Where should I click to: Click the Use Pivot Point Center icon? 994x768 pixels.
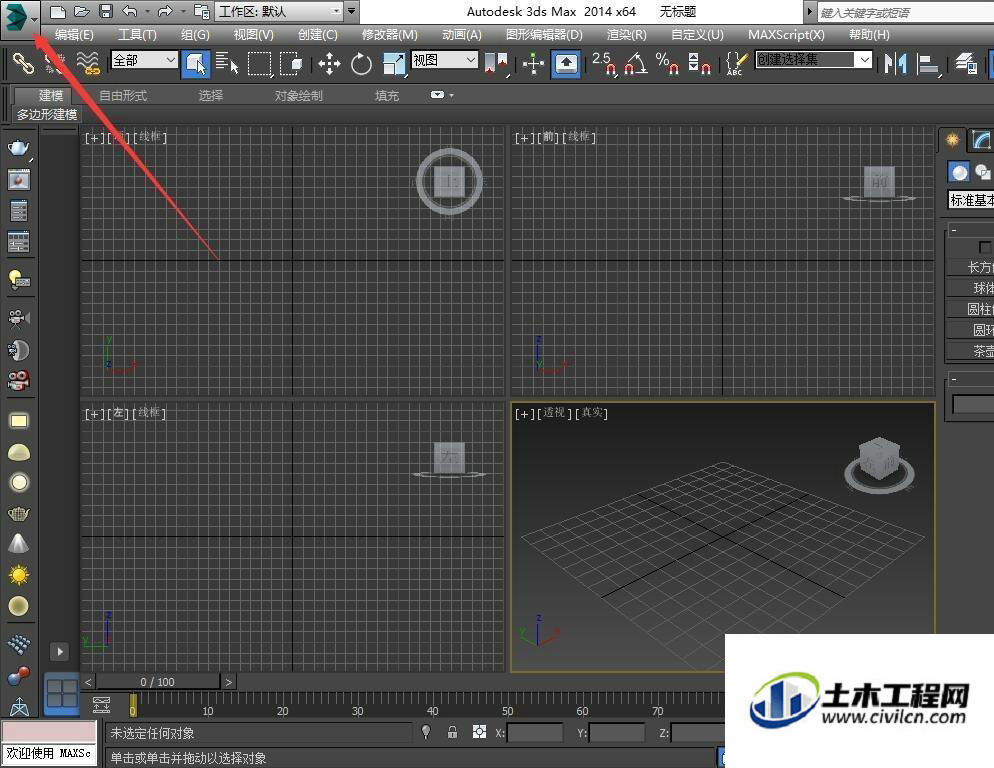click(x=496, y=63)
